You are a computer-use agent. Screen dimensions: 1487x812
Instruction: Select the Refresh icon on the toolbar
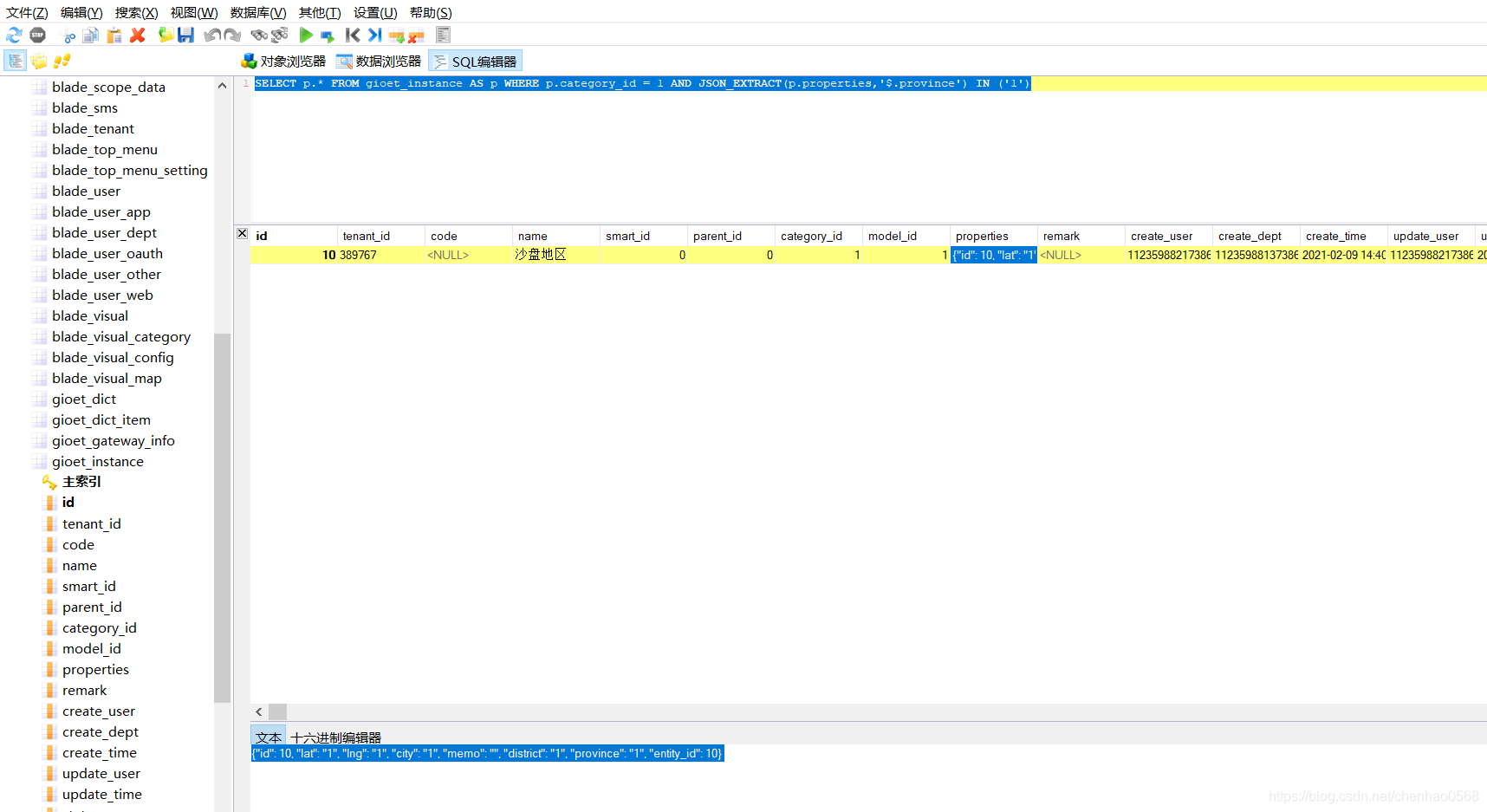[x=14, y=35]
